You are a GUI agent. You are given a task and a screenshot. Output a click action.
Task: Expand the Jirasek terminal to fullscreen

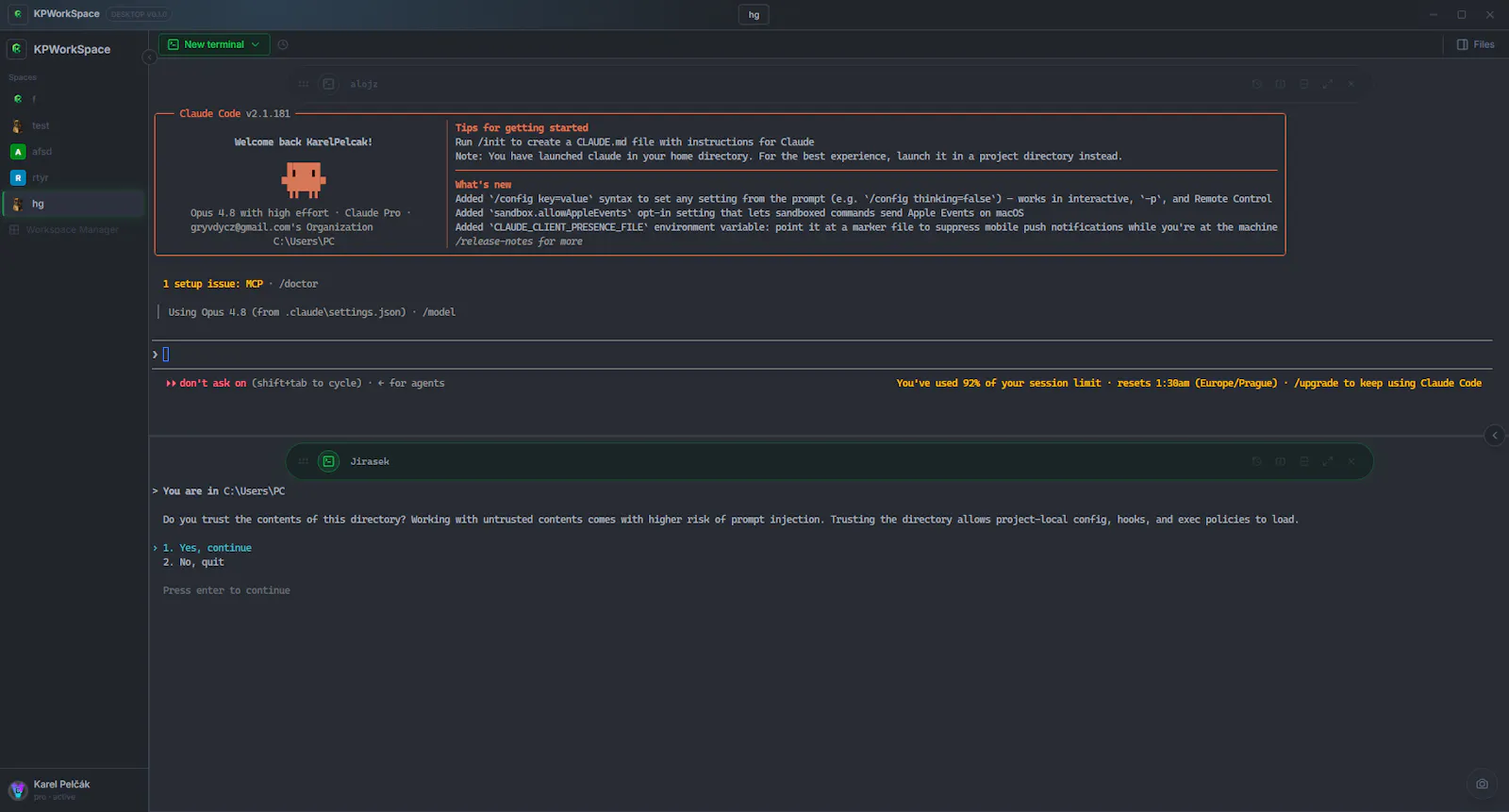coord(1328,461)
